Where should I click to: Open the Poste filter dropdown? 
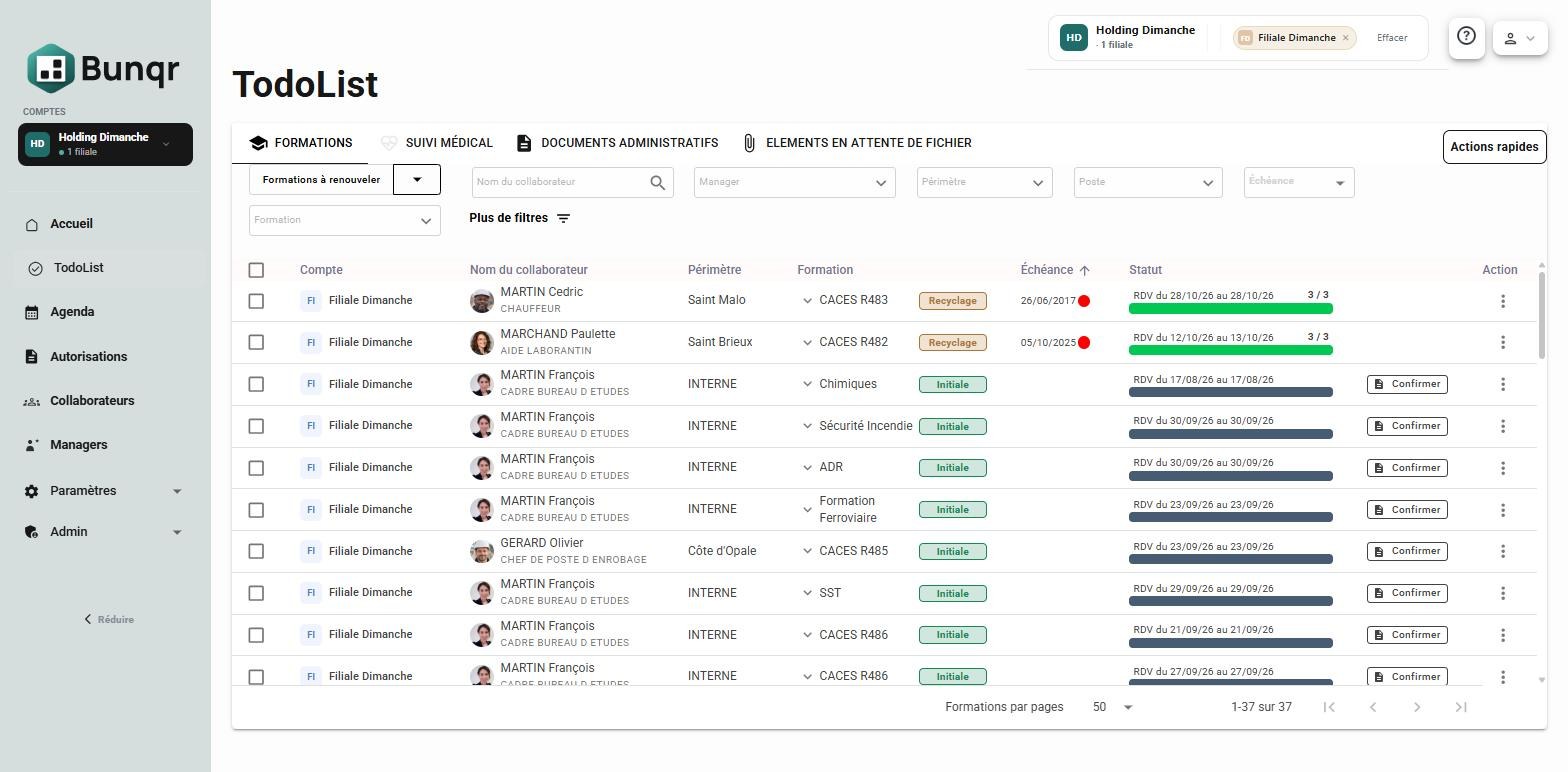1148,182
